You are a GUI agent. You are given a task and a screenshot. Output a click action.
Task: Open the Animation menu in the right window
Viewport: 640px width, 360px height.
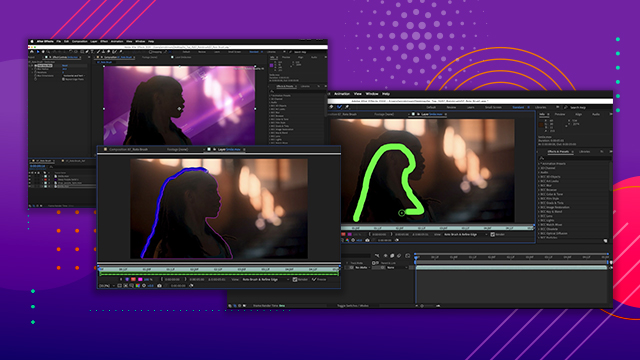[x=342, y=94]
